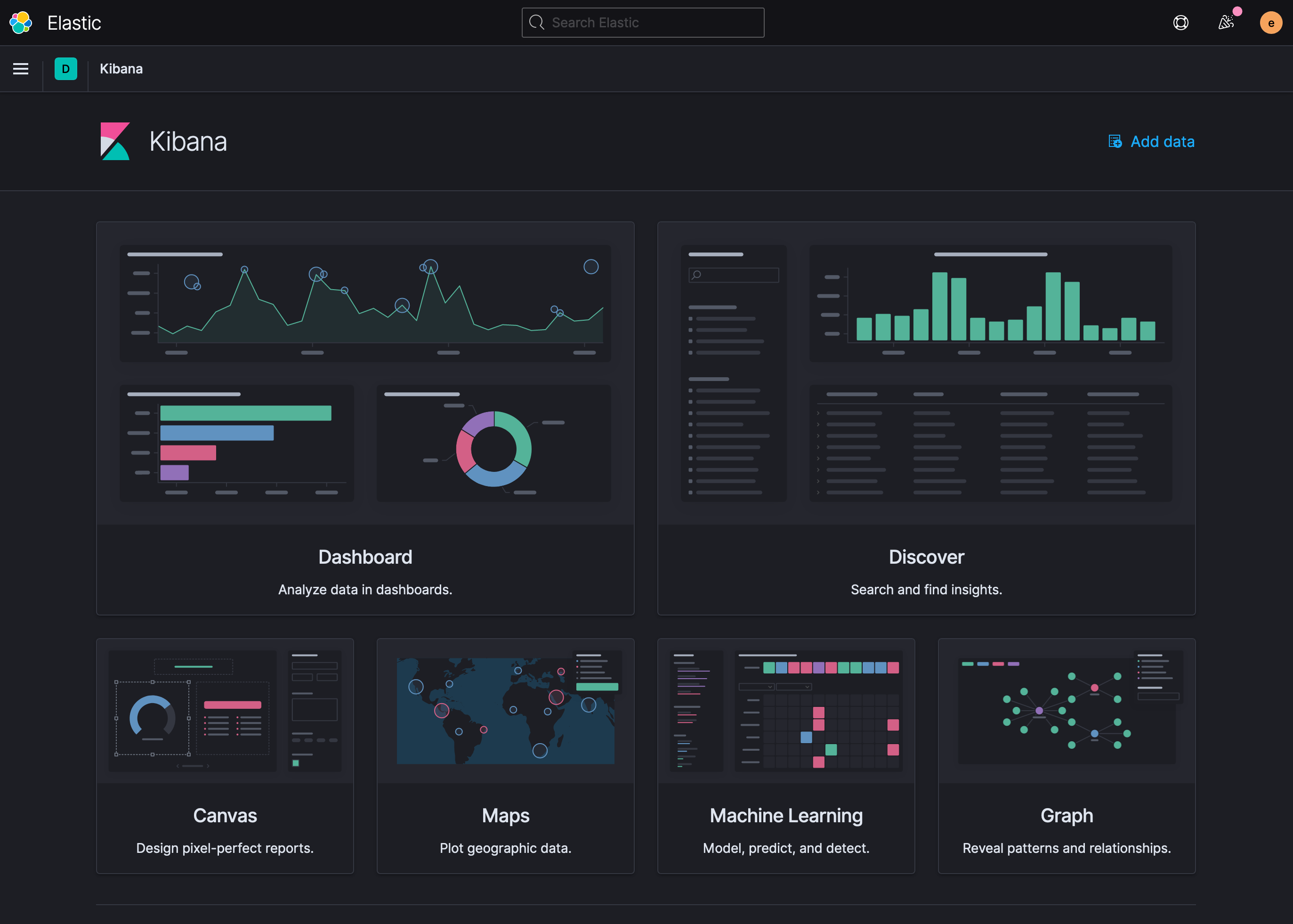Click the Kibana logo in header

pyautogui.click(x=115, y=141)
